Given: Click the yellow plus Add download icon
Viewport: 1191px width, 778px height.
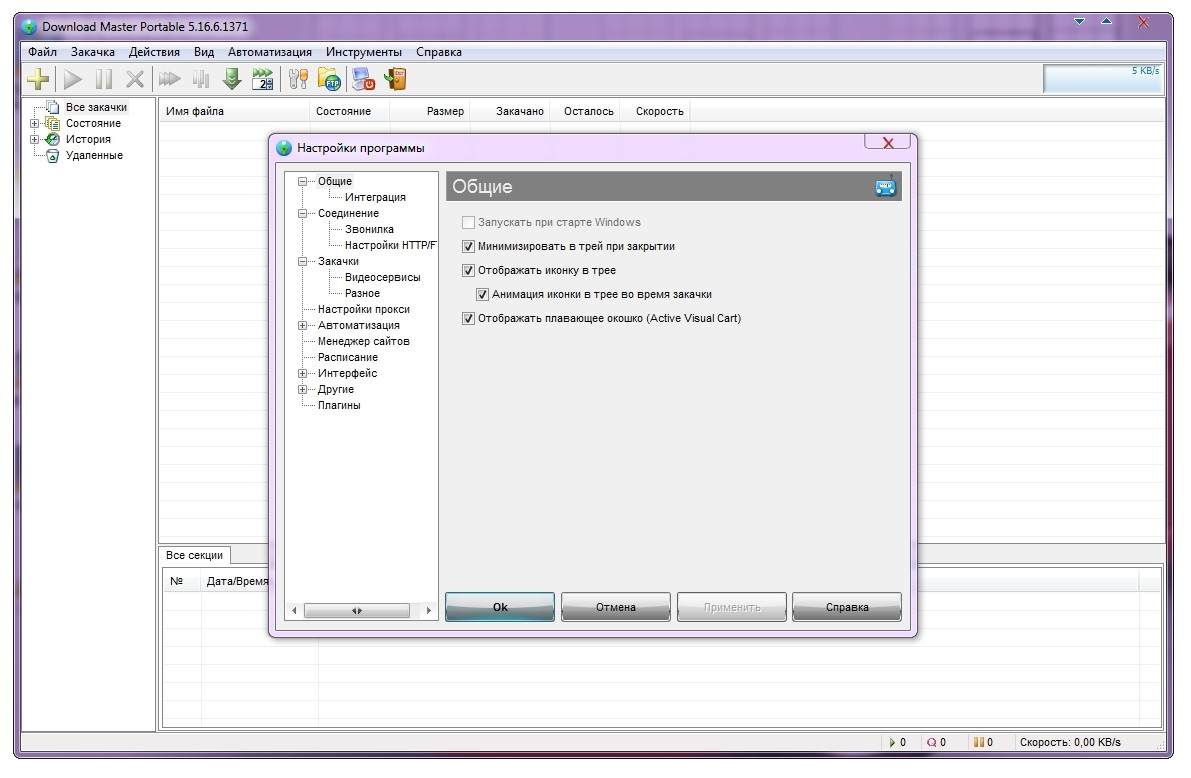Looking at the screenshot, I should 38,78.
